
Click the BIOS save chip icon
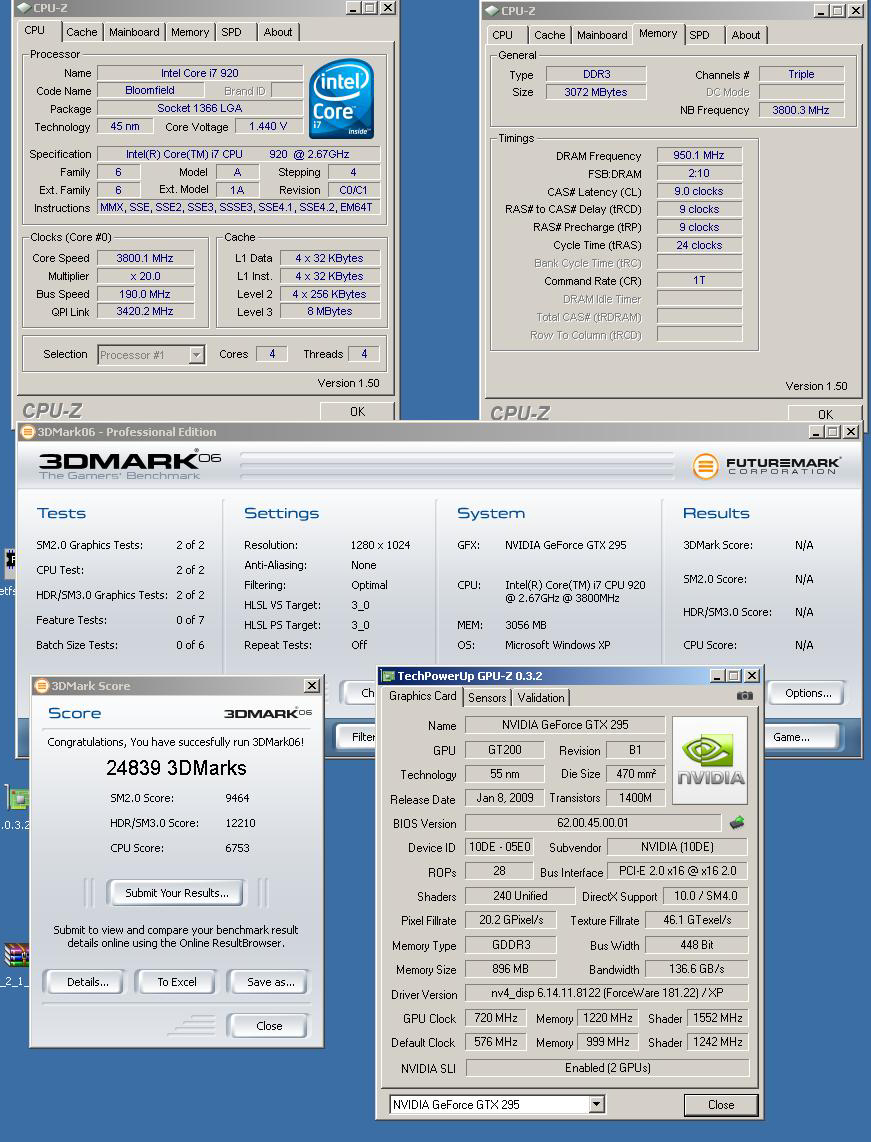[737, 823]
